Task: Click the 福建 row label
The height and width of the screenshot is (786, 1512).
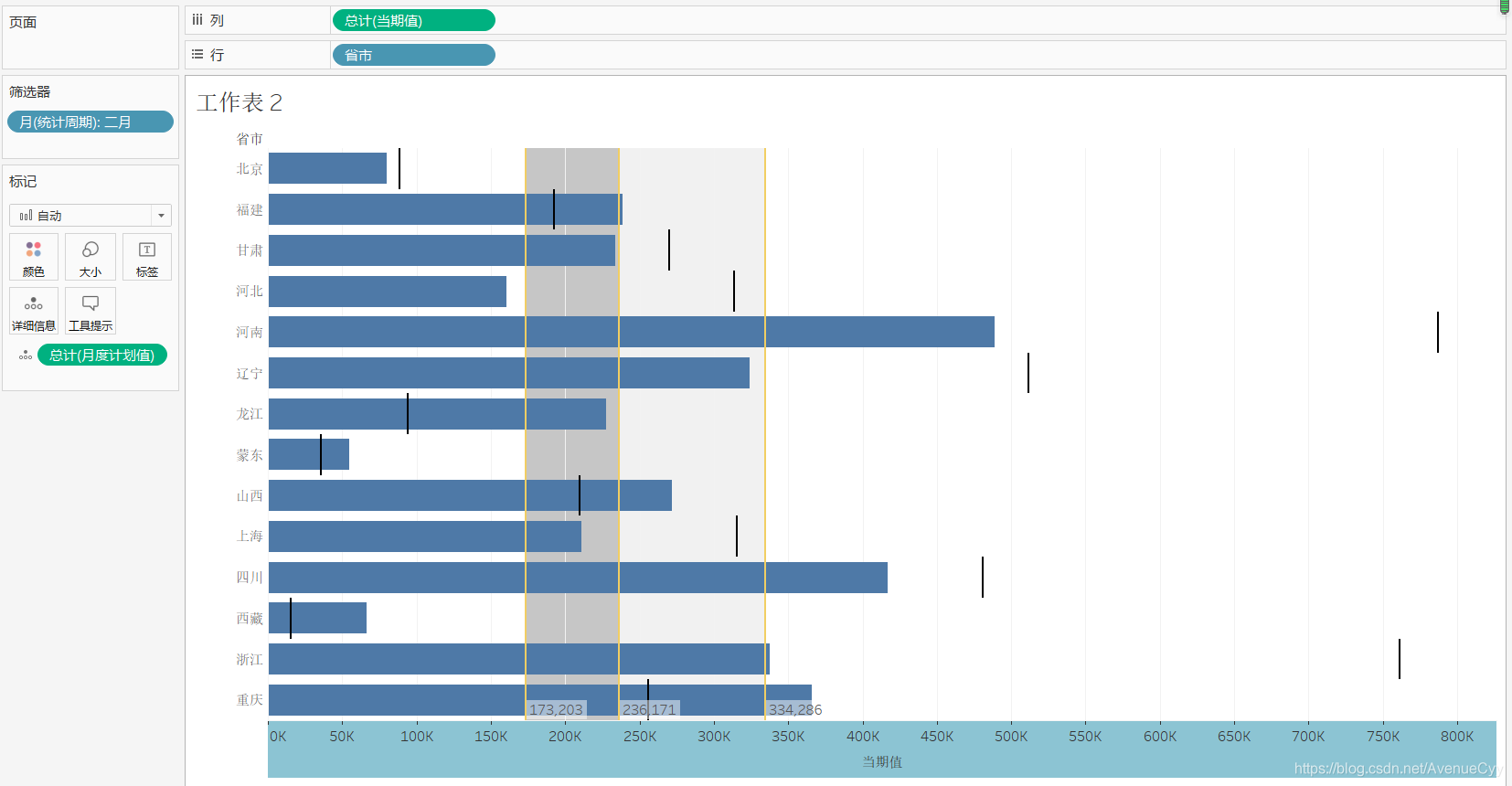Action: coord(250,210)
